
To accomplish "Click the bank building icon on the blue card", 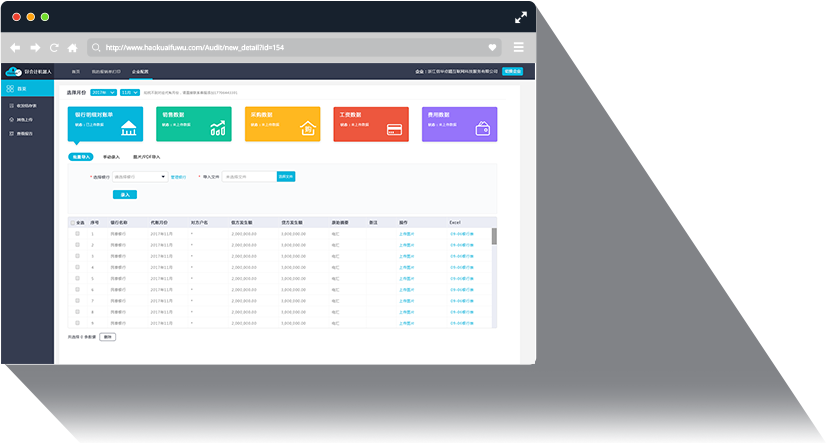I will pyautogui.click(x=129, y=128).
